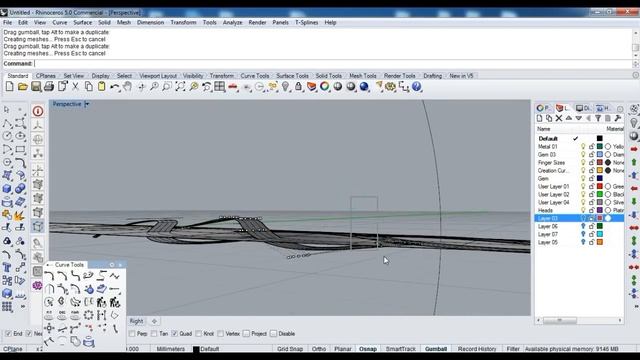640x360 pixels.
Task: Add a viewport tab with the plus icon
Action: coord(154,321)
